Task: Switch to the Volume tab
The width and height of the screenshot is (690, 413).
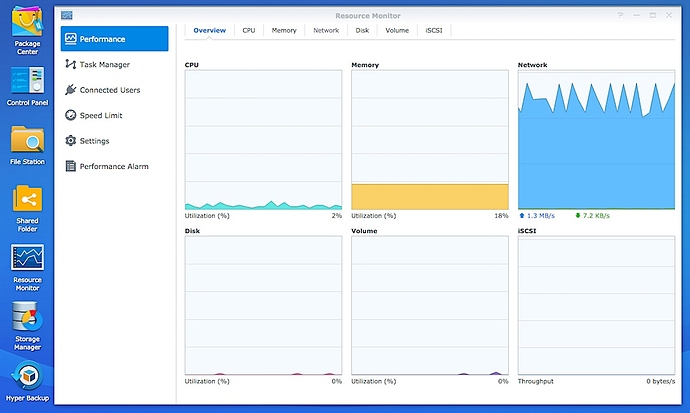Action: pos(397,30)
